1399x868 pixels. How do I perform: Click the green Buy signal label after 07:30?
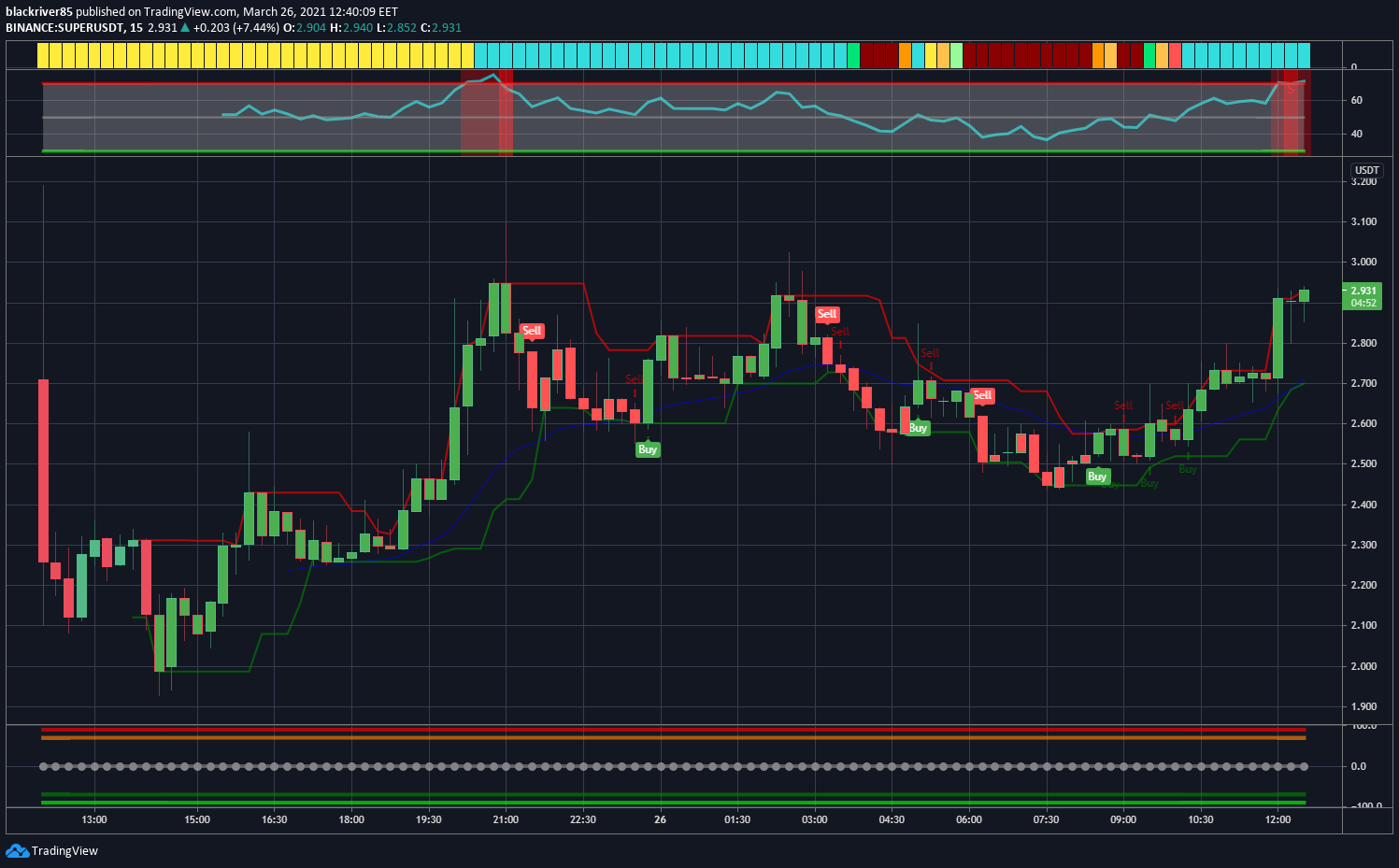pos(1097,477)
